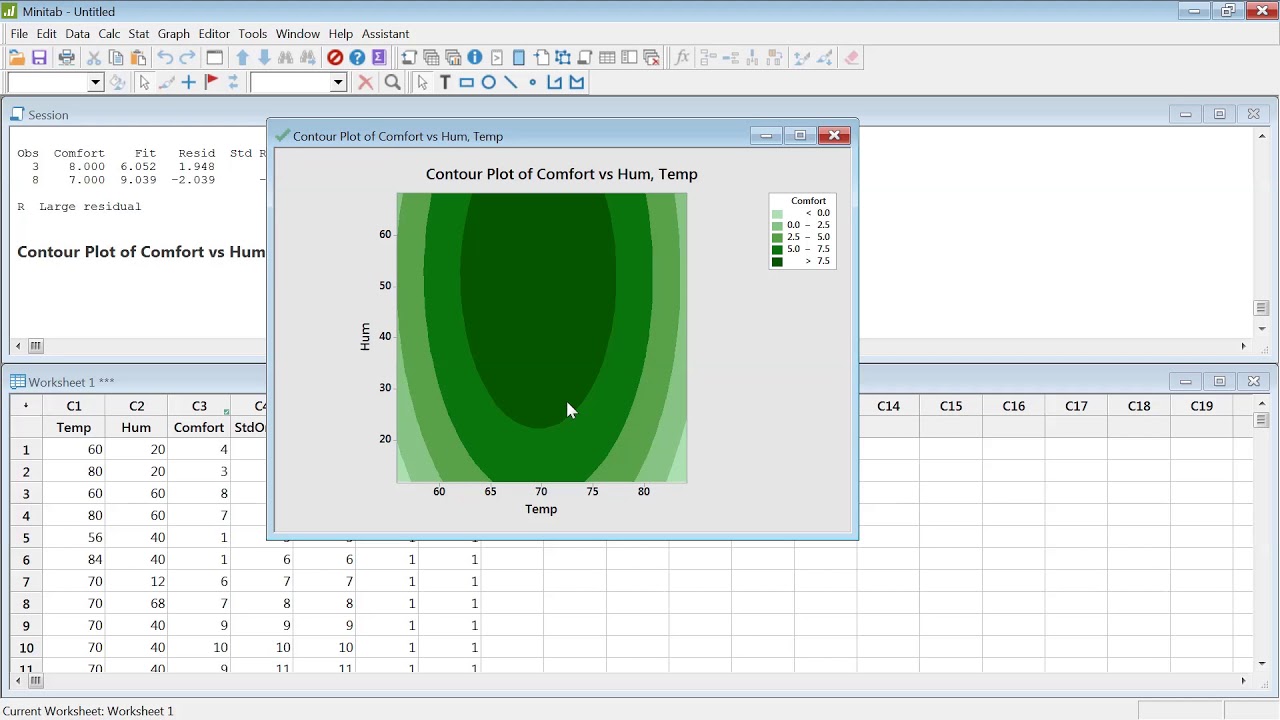Screen dimensions: 1280x720
Task: Select column header C1 in the worksheet
Action: click(74, 406)
